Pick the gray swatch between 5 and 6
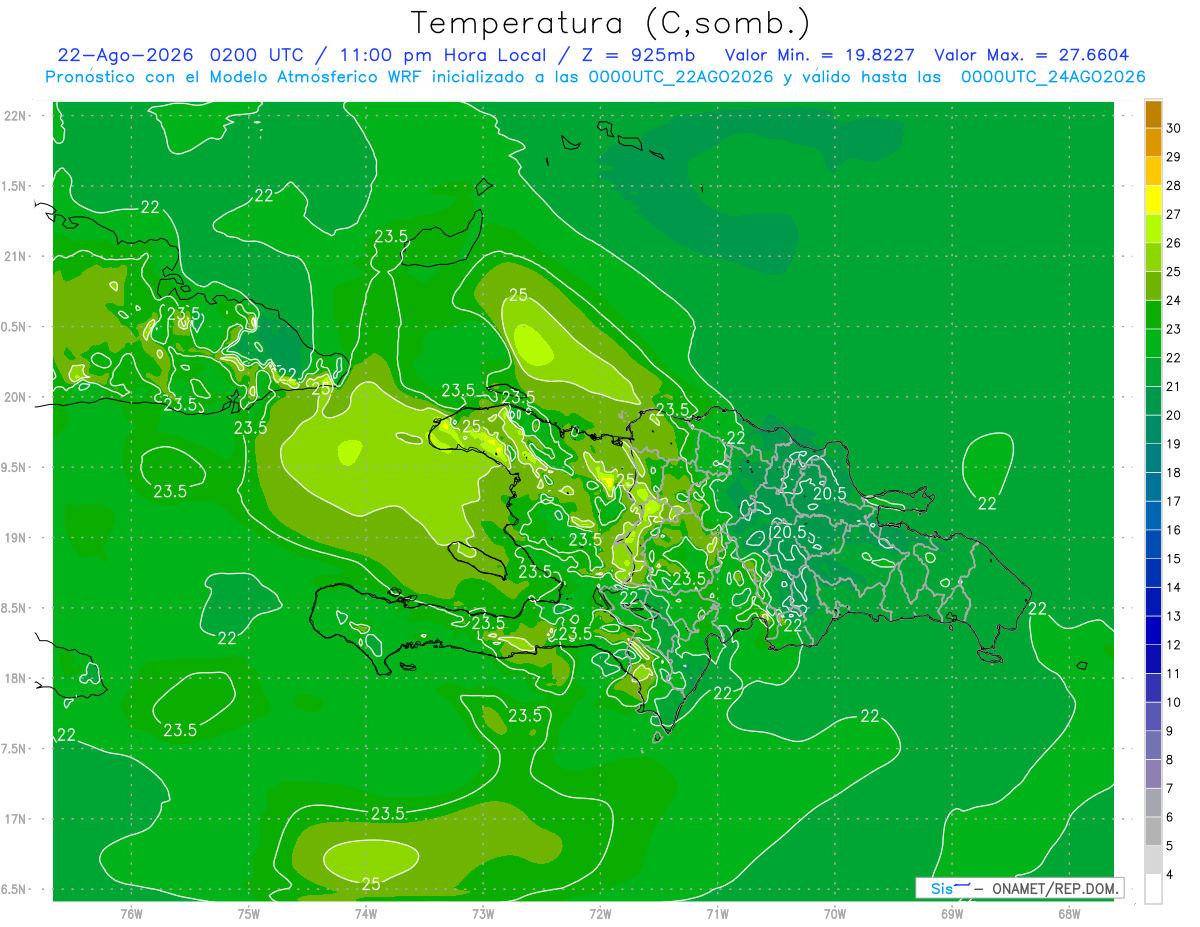 click(1153, 831)
